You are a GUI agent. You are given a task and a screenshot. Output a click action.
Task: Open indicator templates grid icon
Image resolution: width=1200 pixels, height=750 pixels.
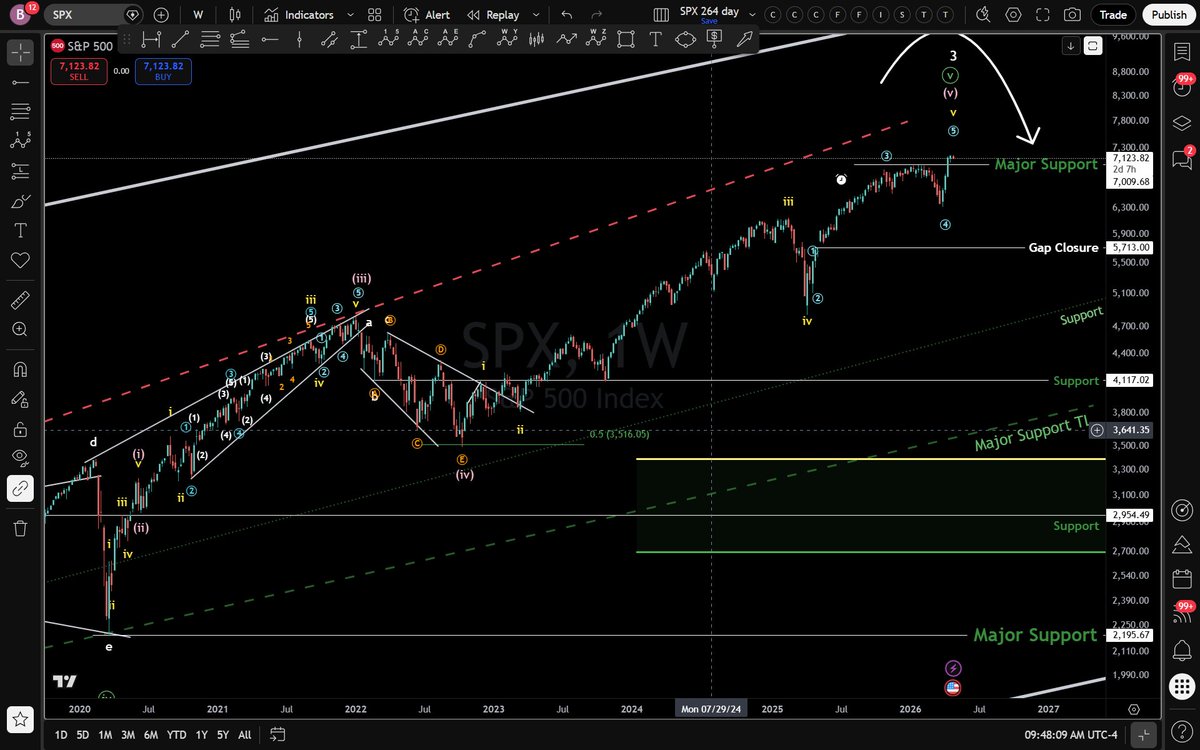point(375,15)
